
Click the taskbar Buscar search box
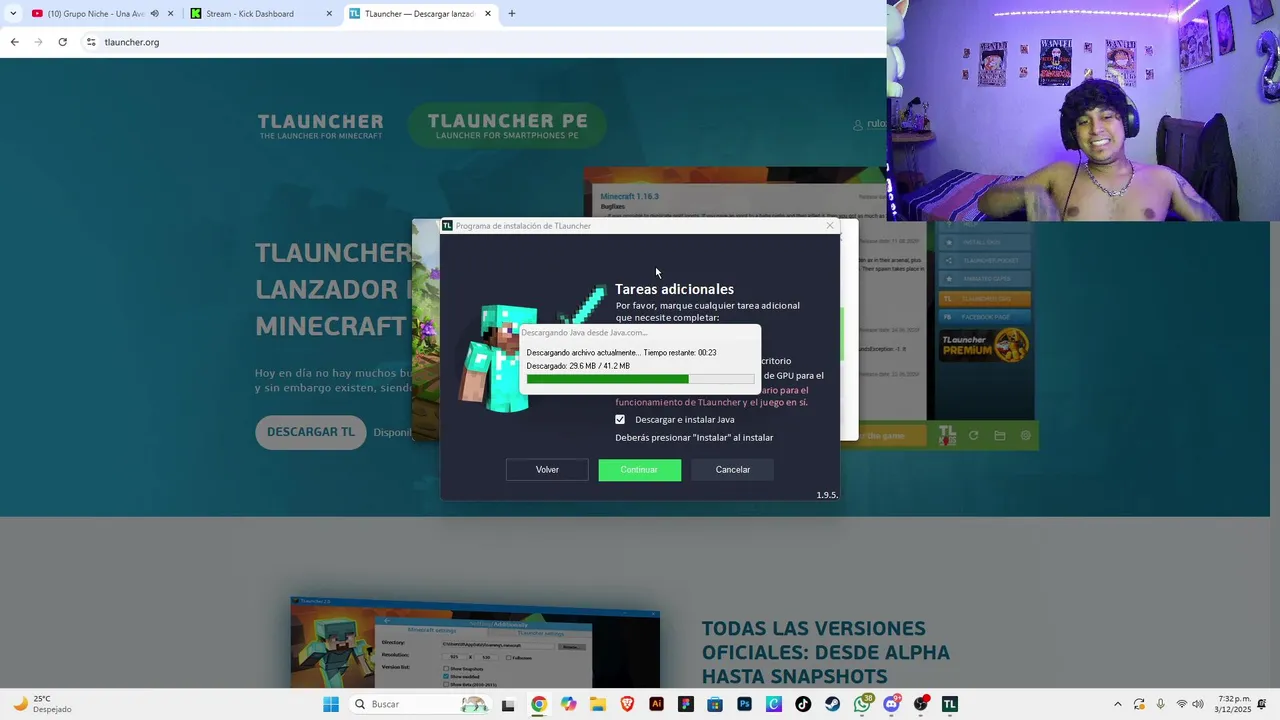[x=420, y=704]
